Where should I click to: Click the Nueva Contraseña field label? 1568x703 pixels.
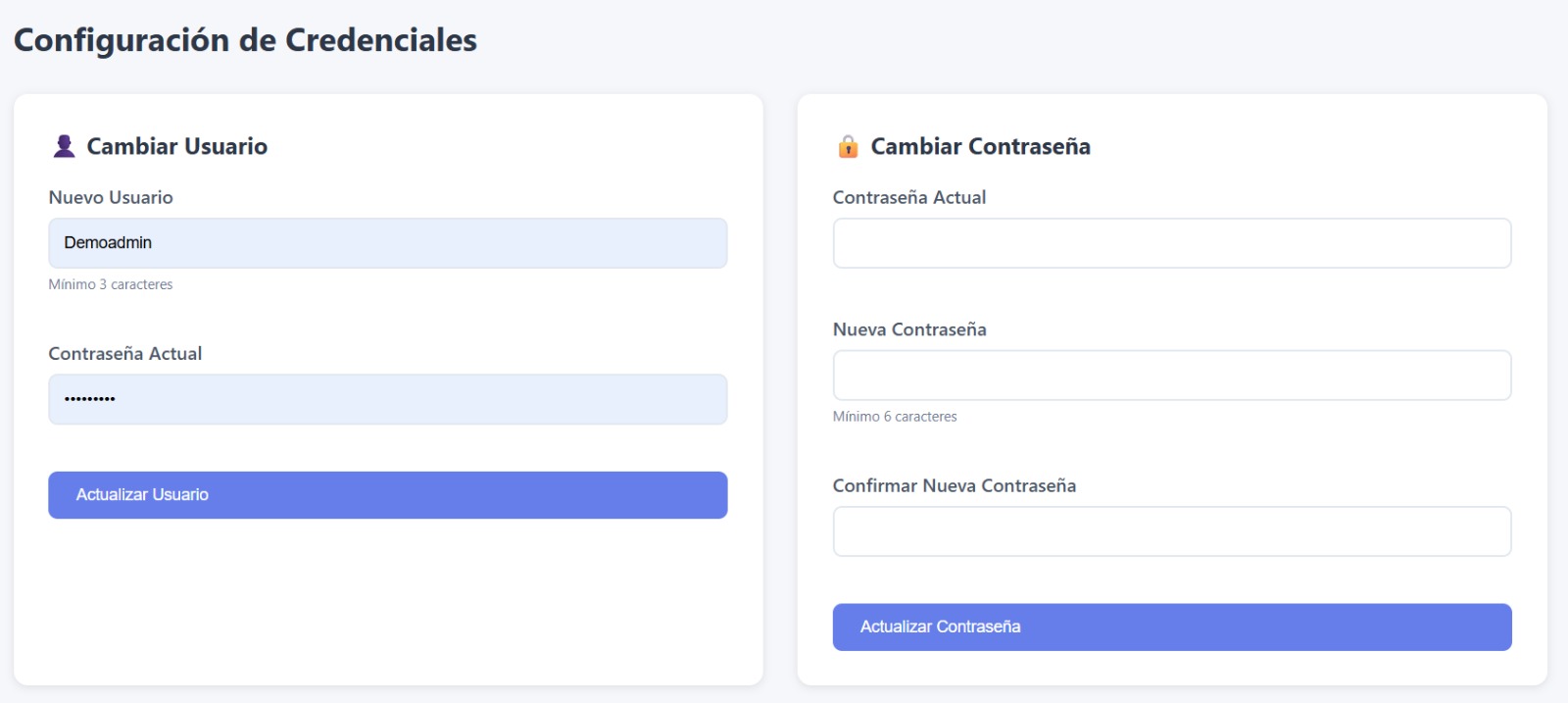click(x=910, y=329)
